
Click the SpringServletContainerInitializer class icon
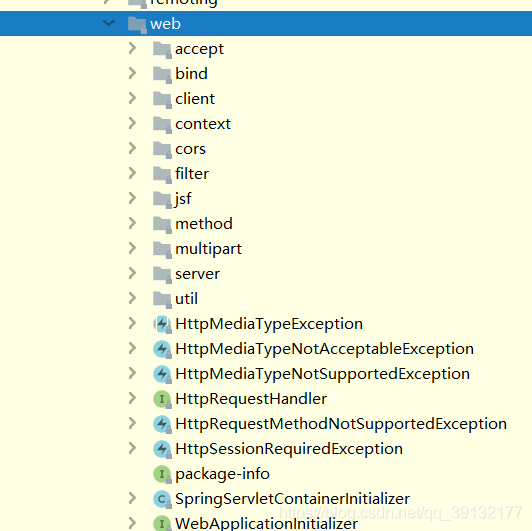click(162, 499)
